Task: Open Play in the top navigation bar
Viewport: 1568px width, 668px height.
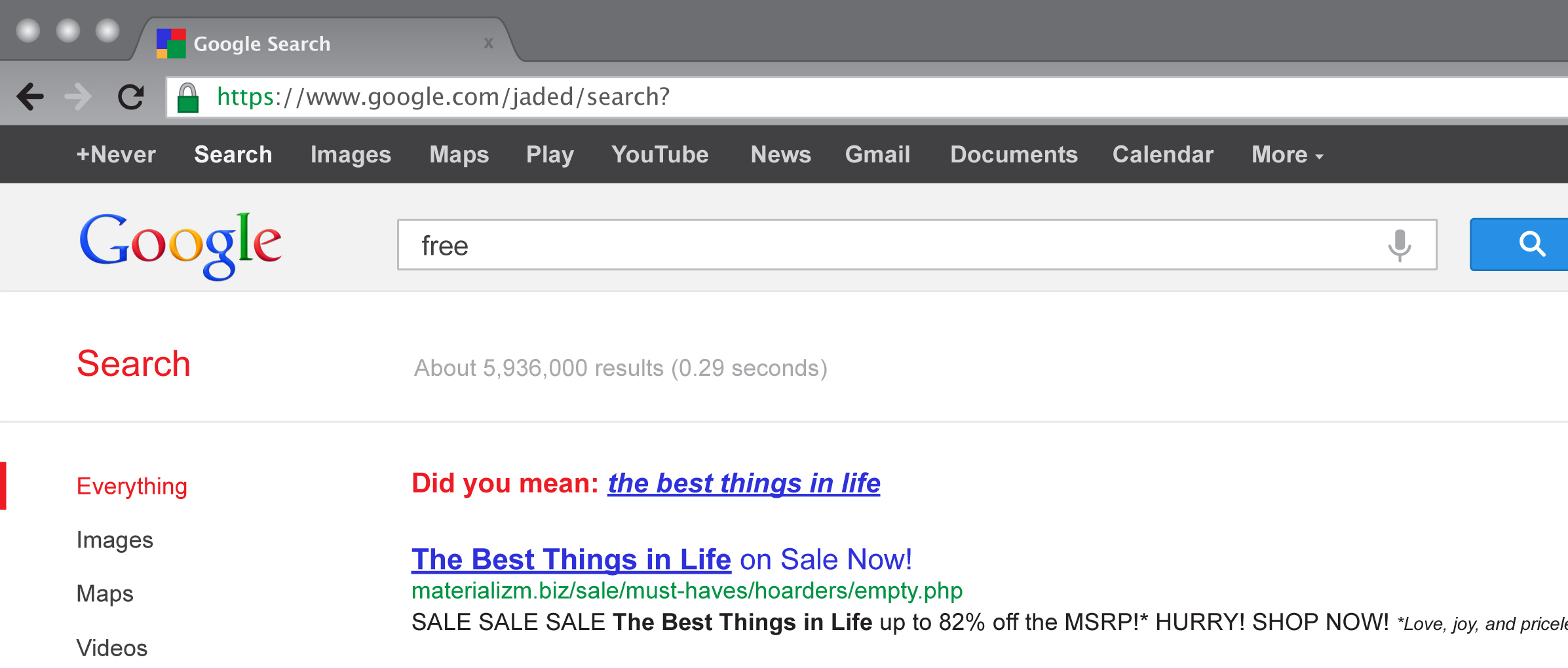Action: [550, 155]
